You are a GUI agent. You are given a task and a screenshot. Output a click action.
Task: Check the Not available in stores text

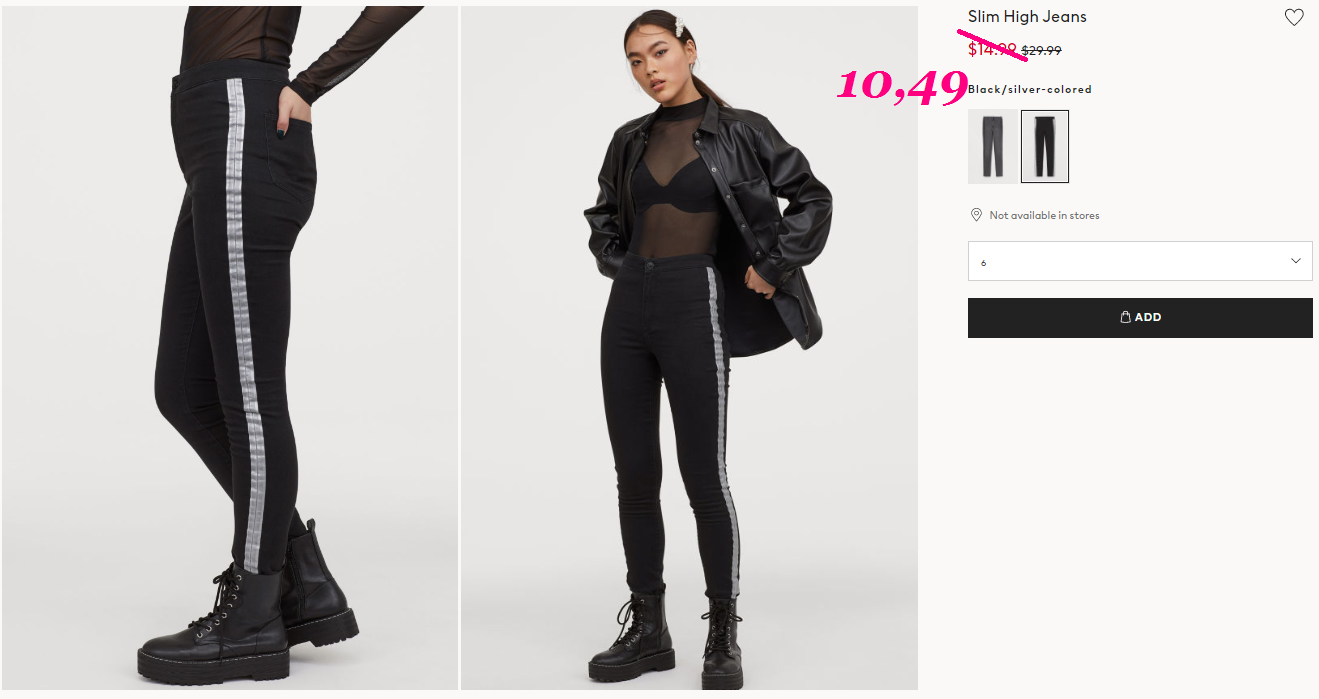pyautogui.click(x=1044, y=215)
